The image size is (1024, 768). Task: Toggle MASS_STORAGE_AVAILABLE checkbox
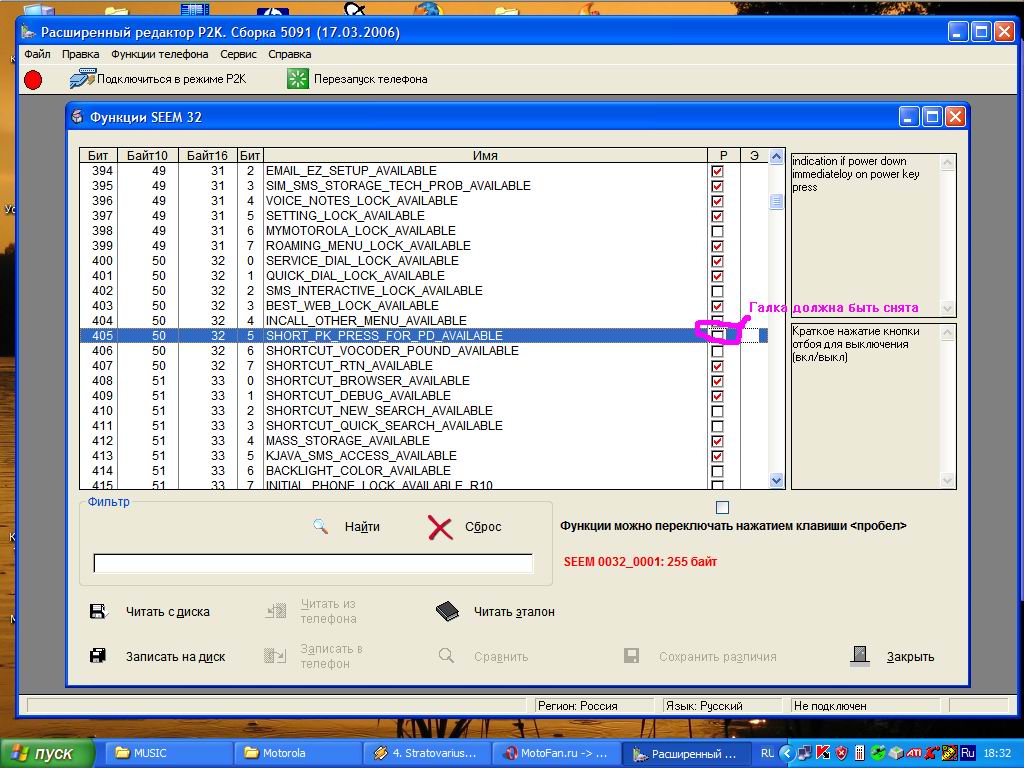tap(717, 441)
